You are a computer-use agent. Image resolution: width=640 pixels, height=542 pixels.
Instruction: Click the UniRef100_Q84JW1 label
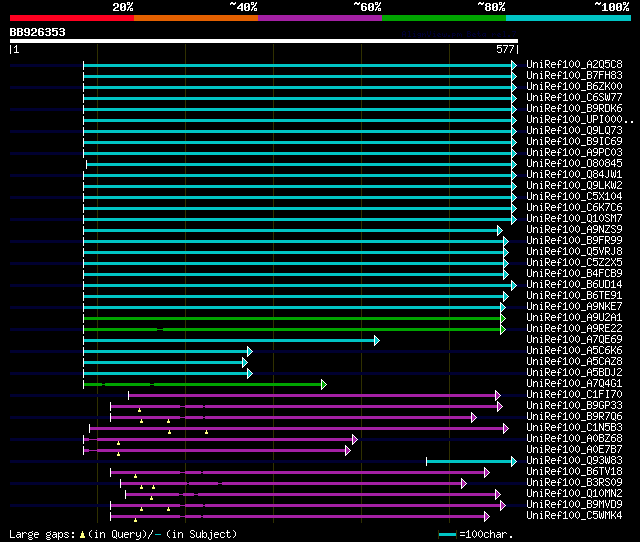[574, 175]
